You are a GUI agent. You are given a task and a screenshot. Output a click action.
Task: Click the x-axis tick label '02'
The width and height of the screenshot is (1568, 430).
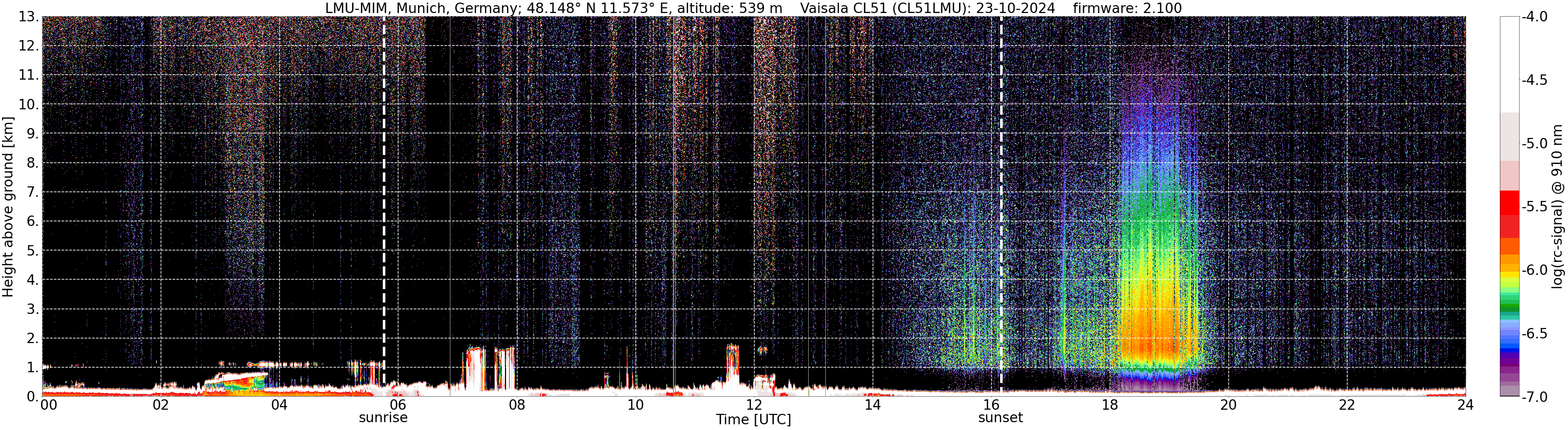tap(161, 405)
